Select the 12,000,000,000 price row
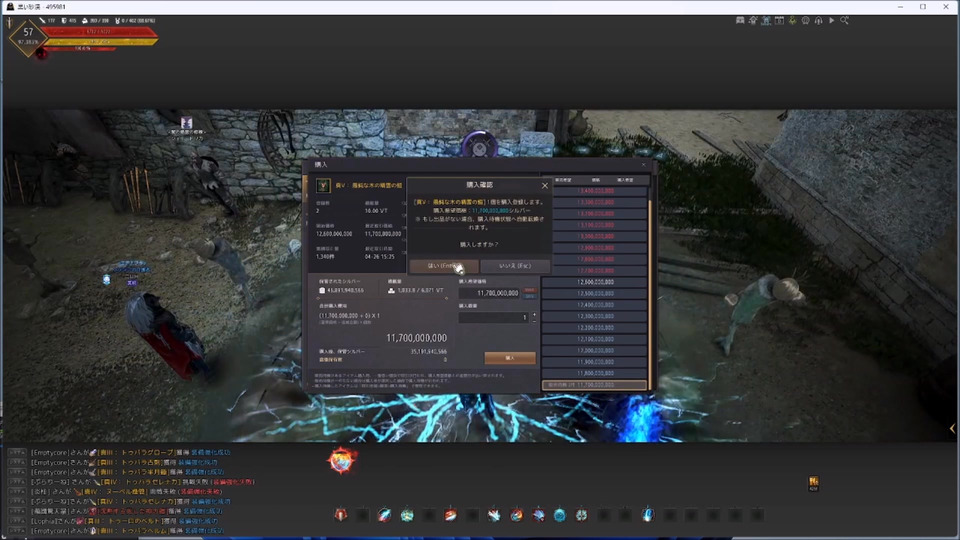This screenshot has width=960, height=540. (595, 351)
